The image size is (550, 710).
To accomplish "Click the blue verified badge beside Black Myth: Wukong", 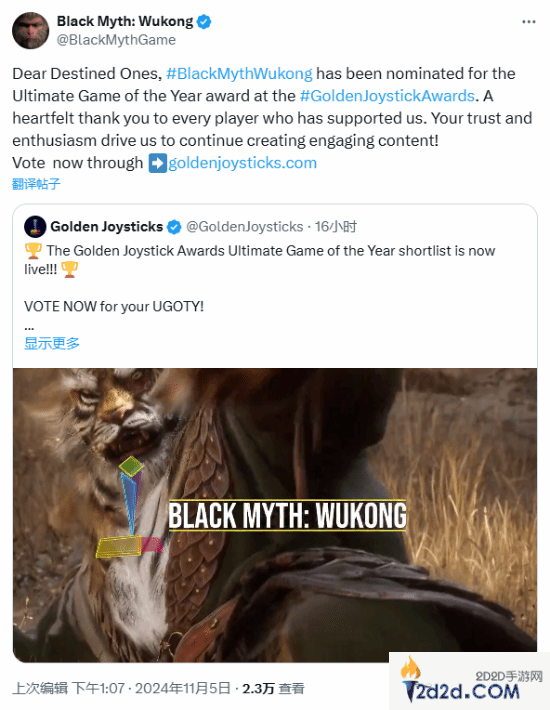I will pyautogui.click(x=204, y=21).
